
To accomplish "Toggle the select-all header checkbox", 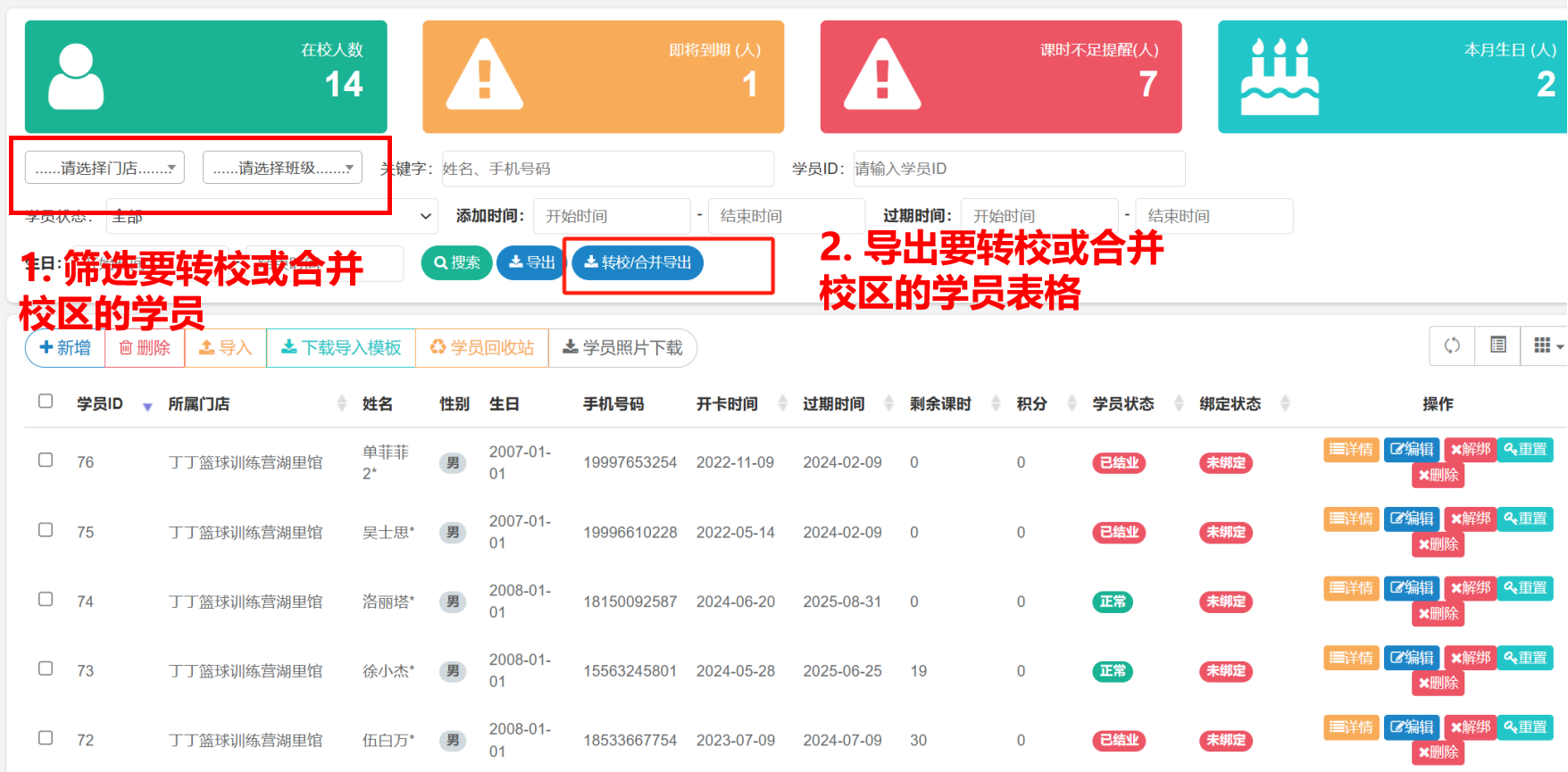I will coord(46,402).
